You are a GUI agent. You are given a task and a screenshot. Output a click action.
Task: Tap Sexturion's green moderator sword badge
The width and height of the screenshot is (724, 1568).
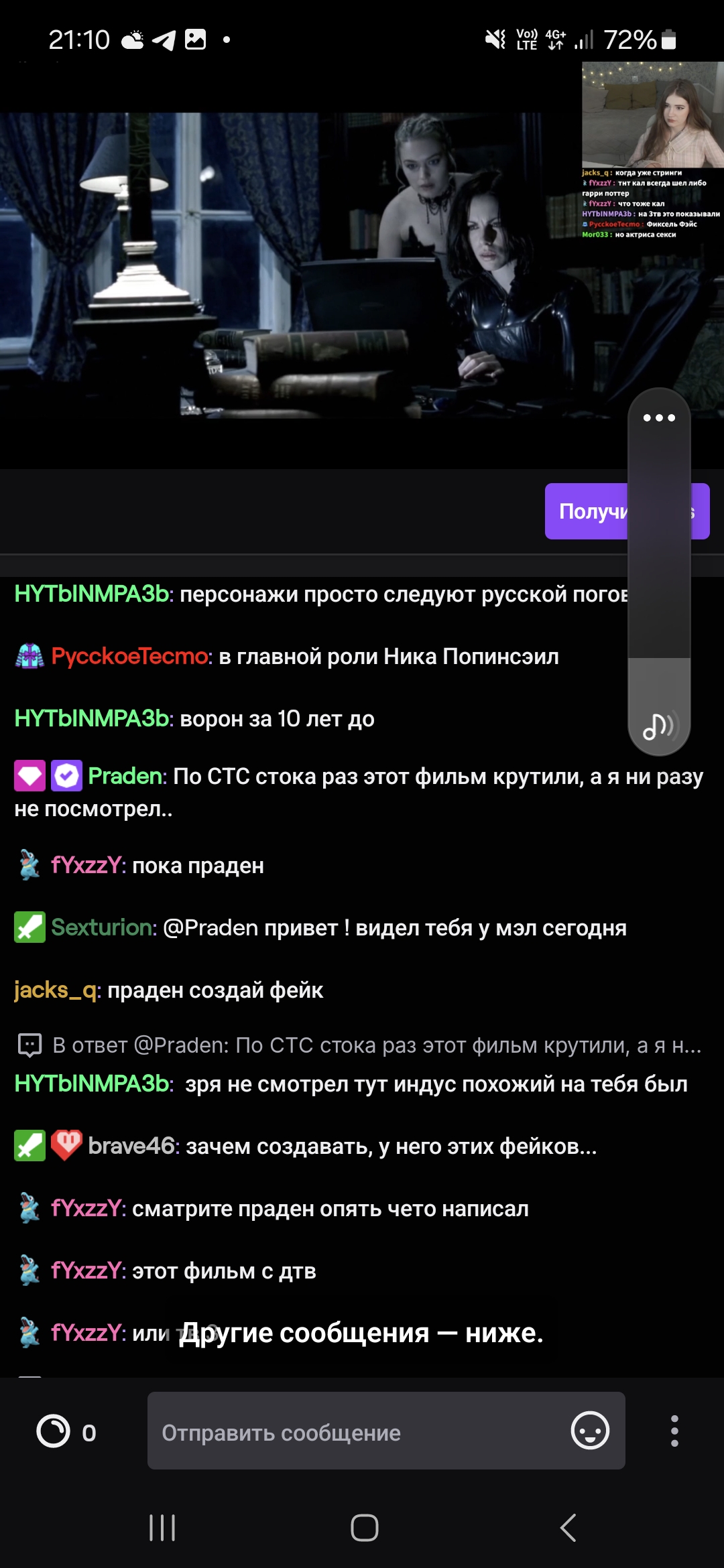coord(29,927)
